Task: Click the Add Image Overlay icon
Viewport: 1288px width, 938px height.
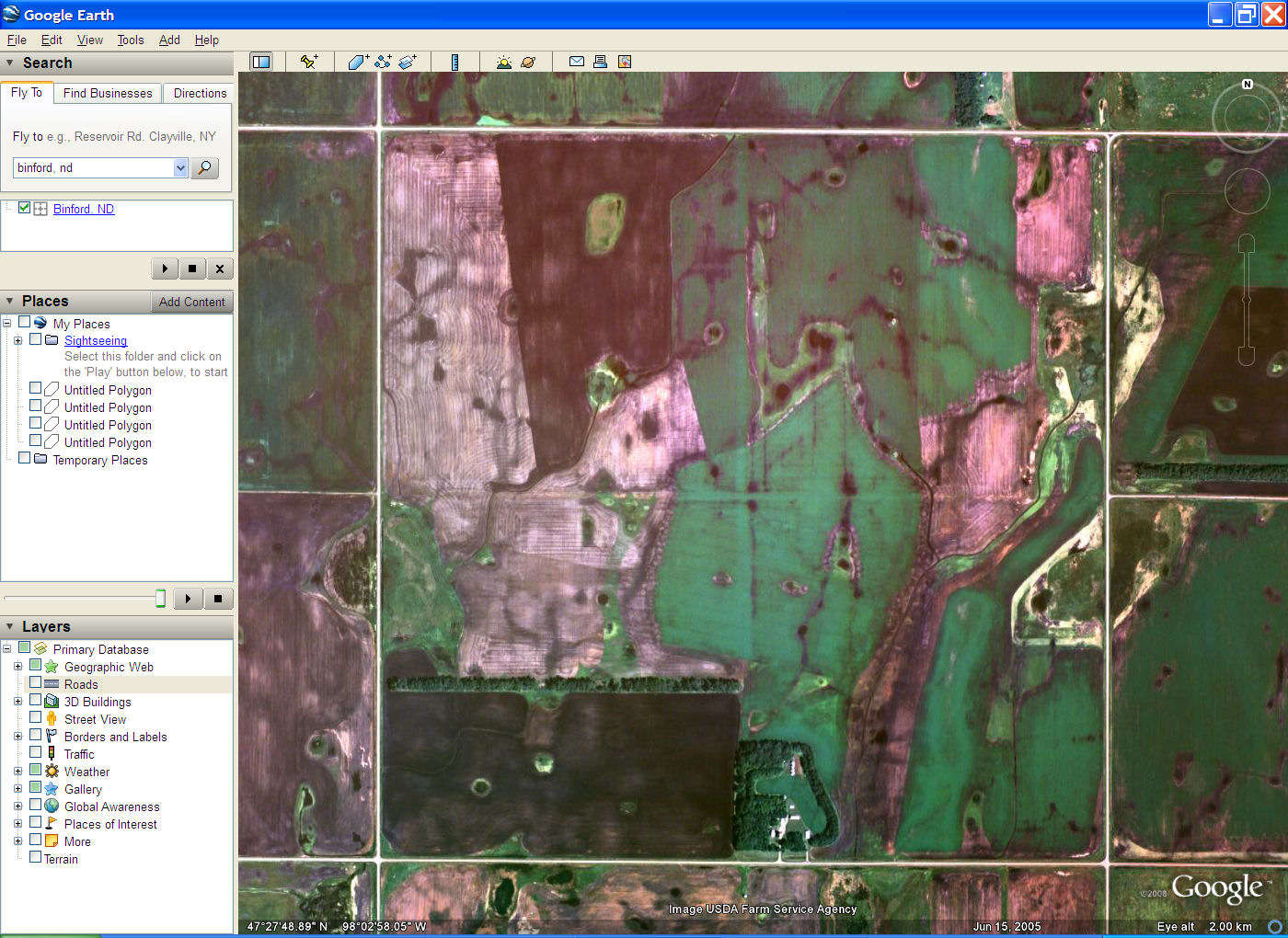Action: click(408, 62)
